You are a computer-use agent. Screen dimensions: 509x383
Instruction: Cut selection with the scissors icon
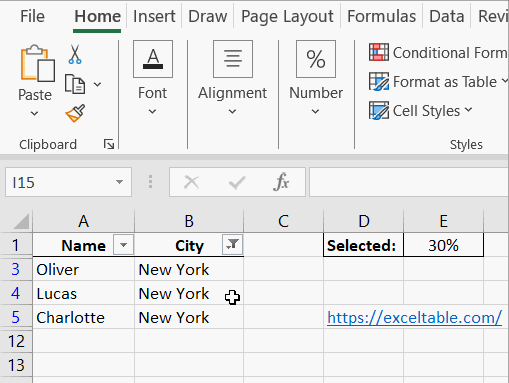(x=75, y=54)
